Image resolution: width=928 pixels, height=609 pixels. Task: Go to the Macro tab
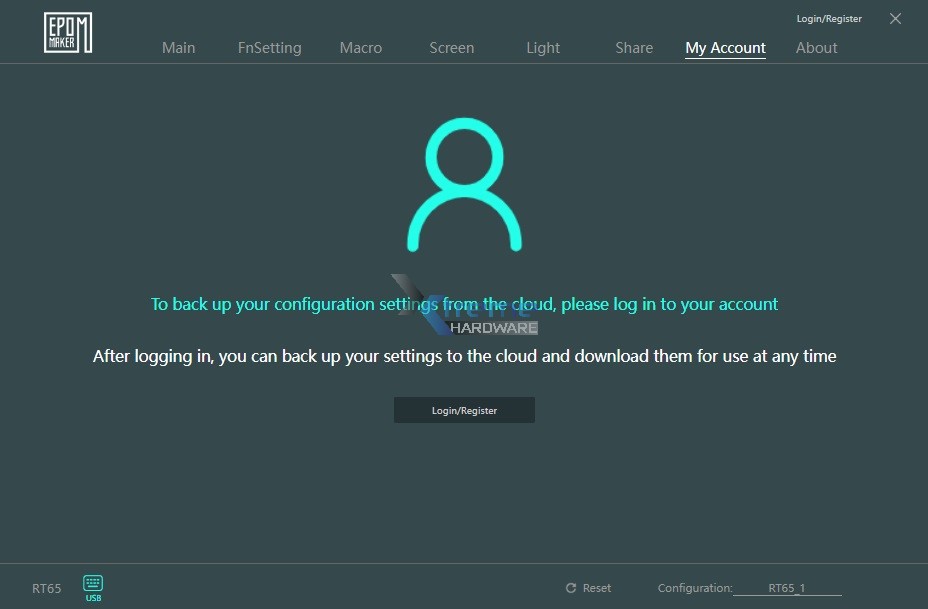[360, 48]
